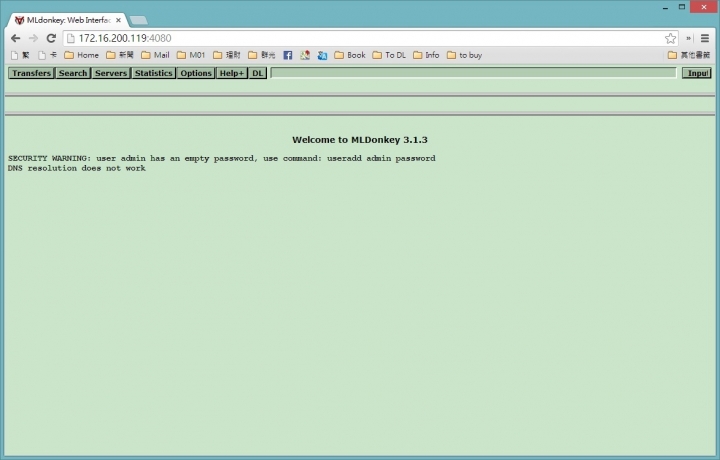Open the Home bookmark folder
The width and height of the screenshot is (720, 460).
[x=81, y=55]
